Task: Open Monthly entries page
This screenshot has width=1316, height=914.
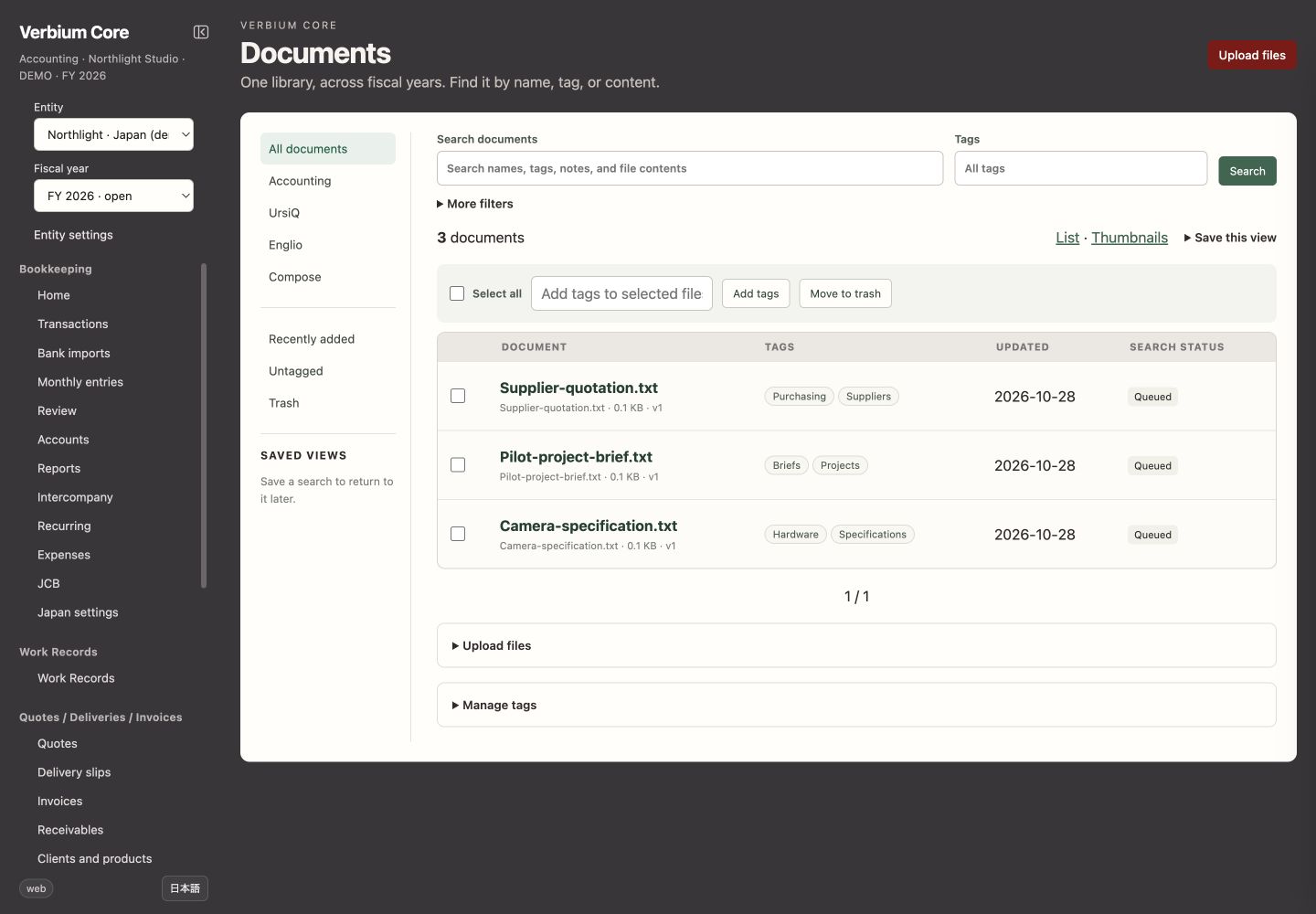Action: click(x=80, y=382)
